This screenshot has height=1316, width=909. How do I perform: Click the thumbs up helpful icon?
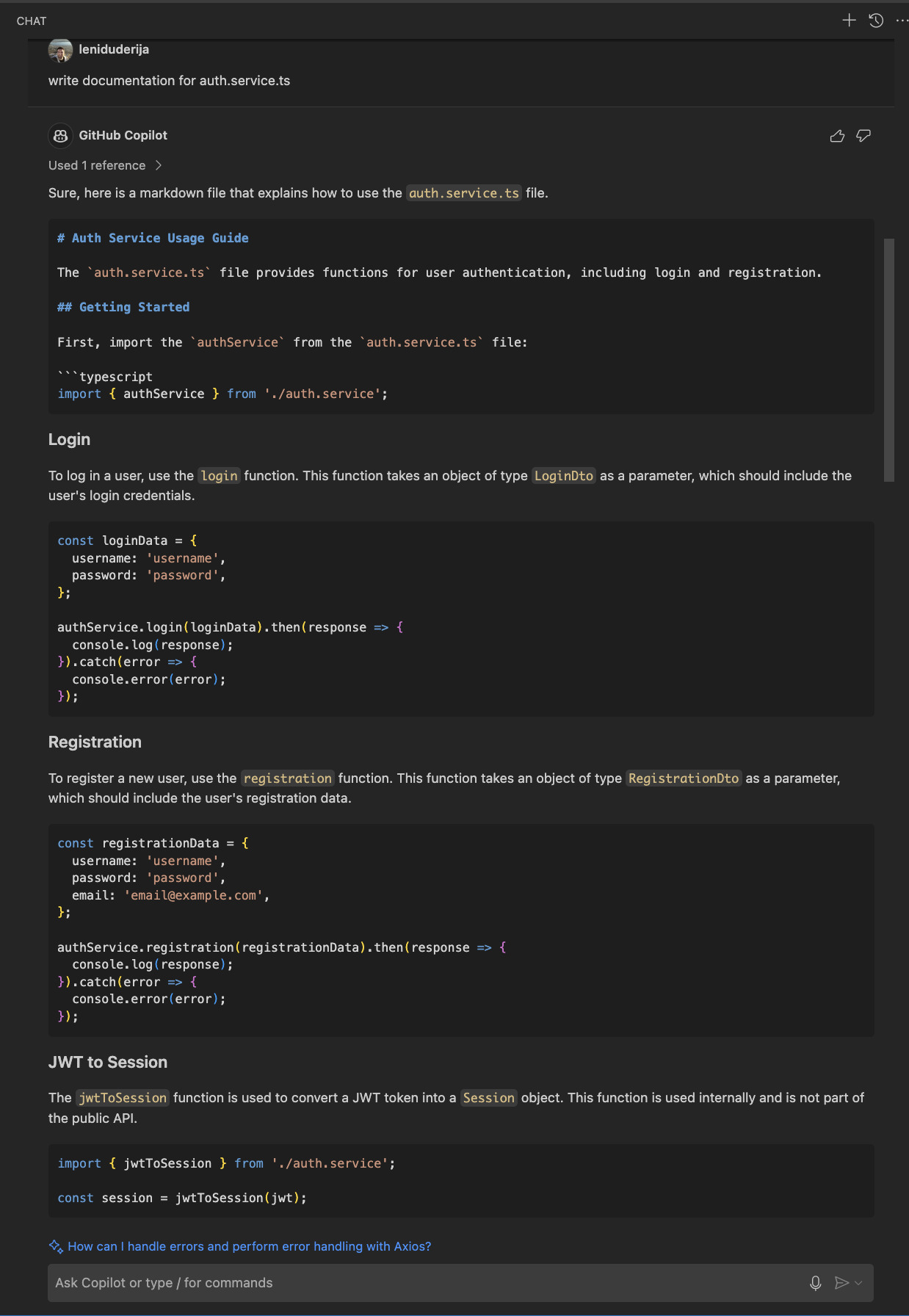pos(837,136)
